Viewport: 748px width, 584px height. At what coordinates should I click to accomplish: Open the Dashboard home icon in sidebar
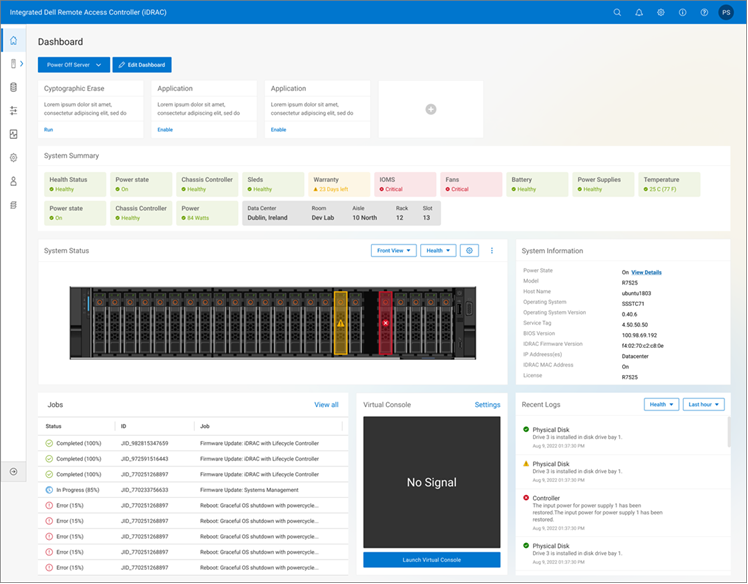(x=13, y=41)
